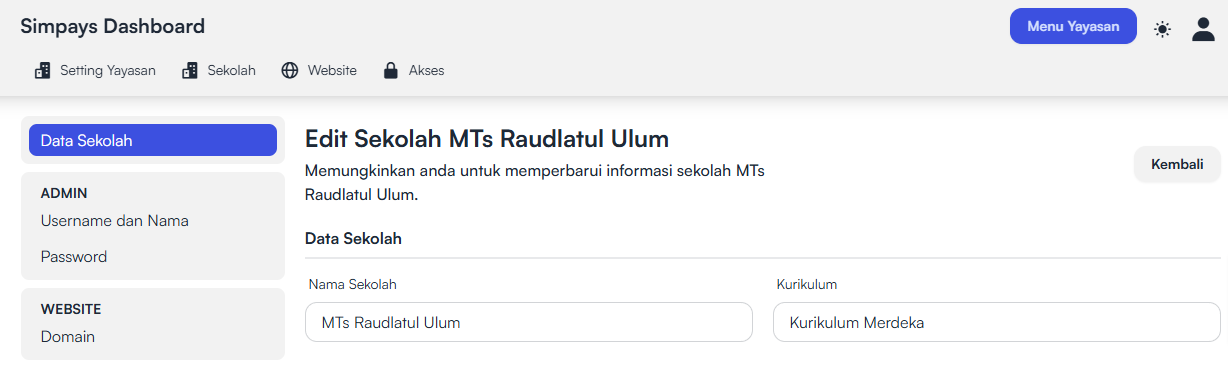This screenshot has width=1228, height=371.
Task: Click the Kurikulum field showing Kurikulum Merdeka
Action: click(x=997, y=322)
